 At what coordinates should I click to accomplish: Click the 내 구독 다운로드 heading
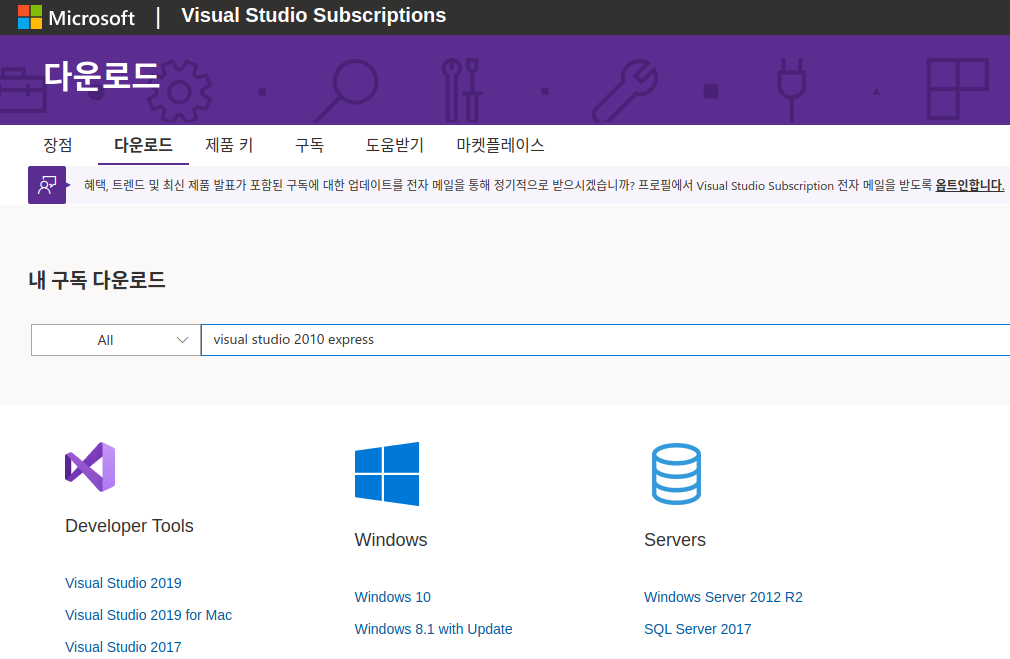pyautogui.click(x=97, y=280)
